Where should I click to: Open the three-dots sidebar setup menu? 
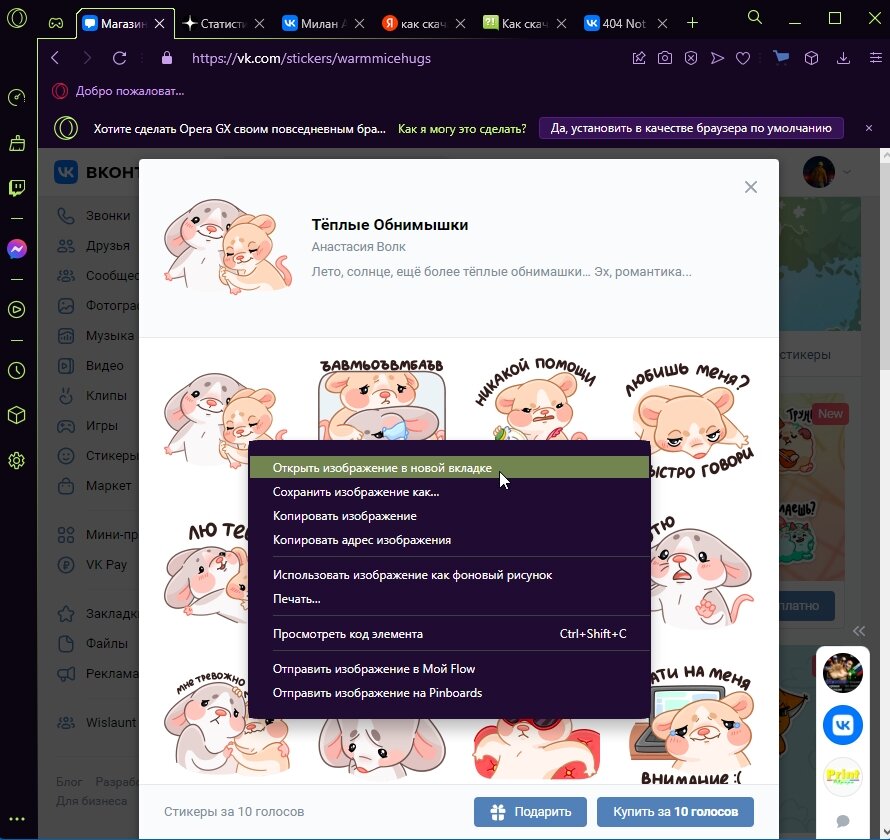coord(17,819)
